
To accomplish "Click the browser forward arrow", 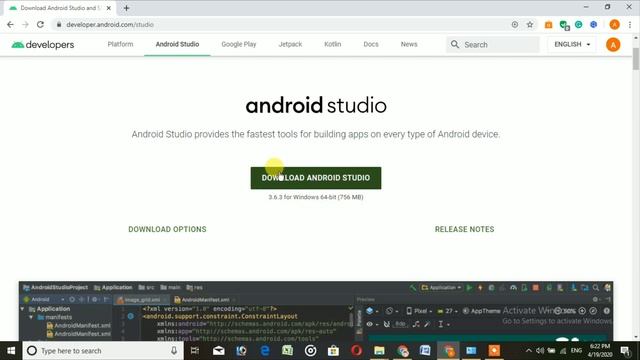I will pyautogui.click(x=25, y=24).
